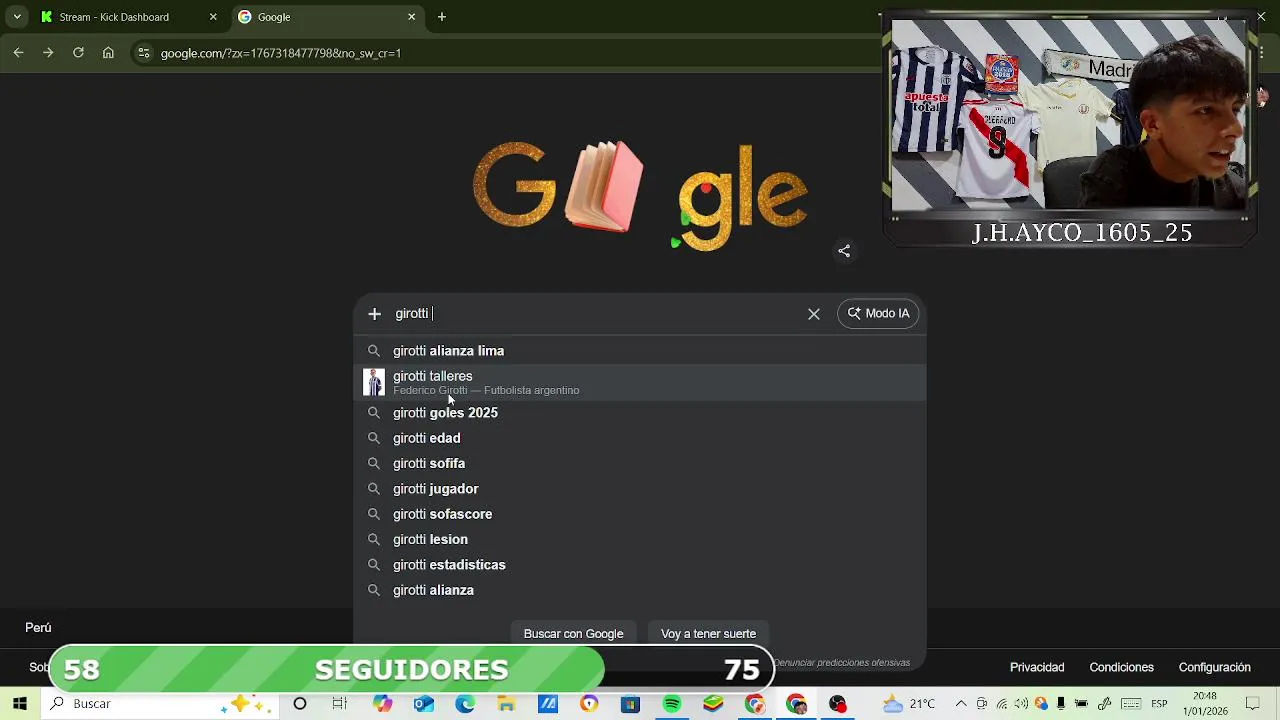1280x720 pixels.
Task: Click the Google New Year doodle
Action: [x=640, y=195]
